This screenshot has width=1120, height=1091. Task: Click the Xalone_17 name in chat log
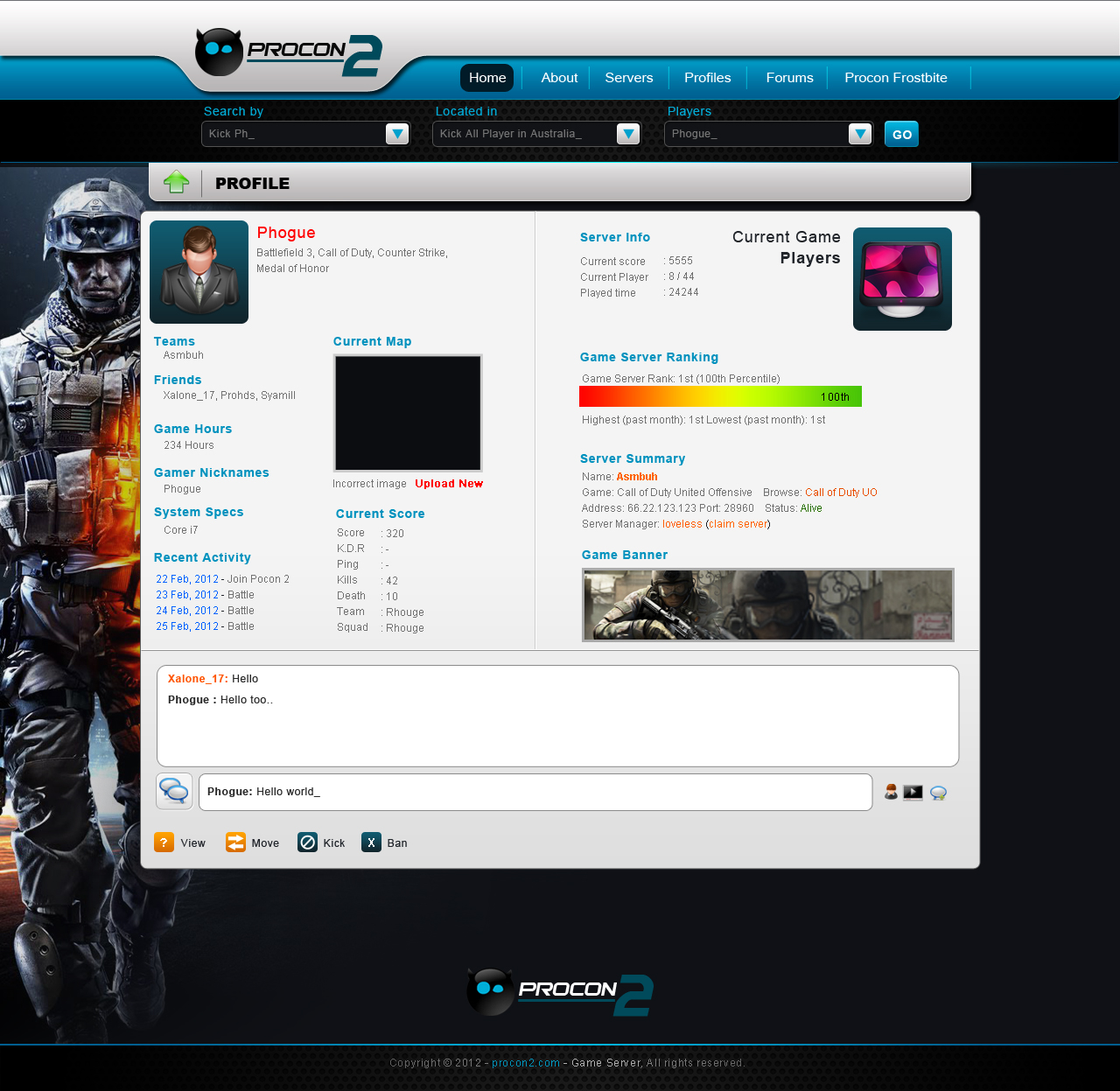198,679
